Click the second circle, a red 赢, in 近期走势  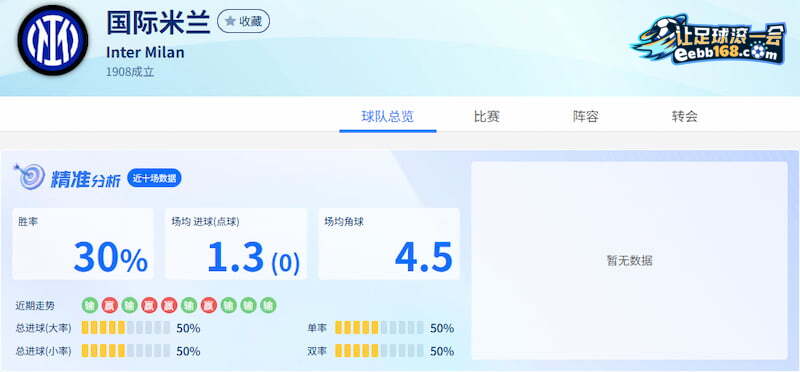click(109, 306)
